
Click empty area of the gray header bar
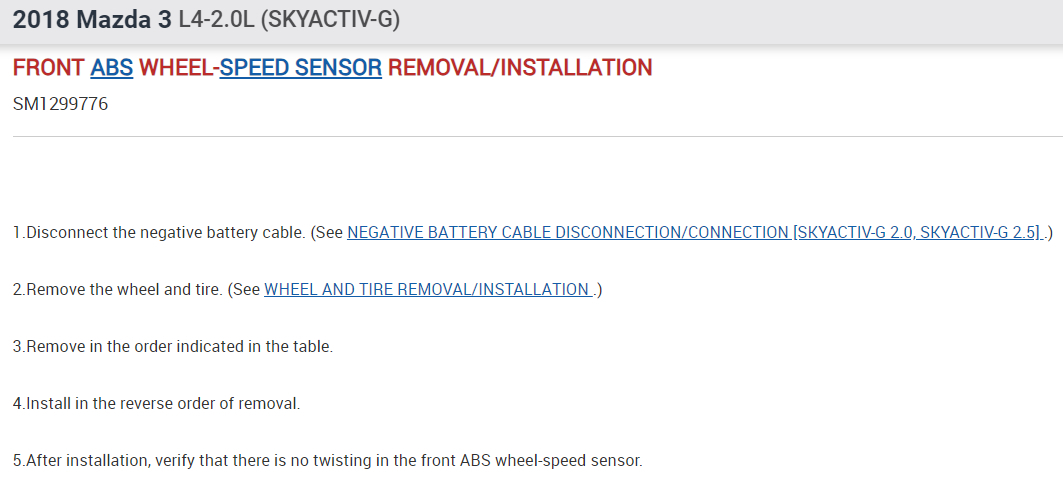(x=750, y=20)
